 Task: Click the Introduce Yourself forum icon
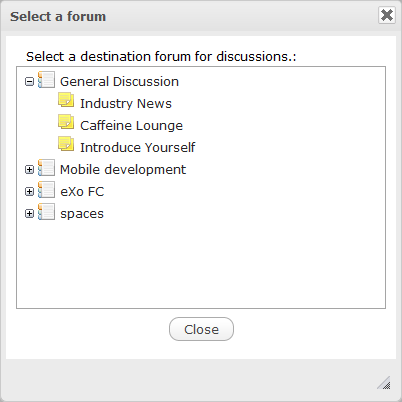(66, 144)
